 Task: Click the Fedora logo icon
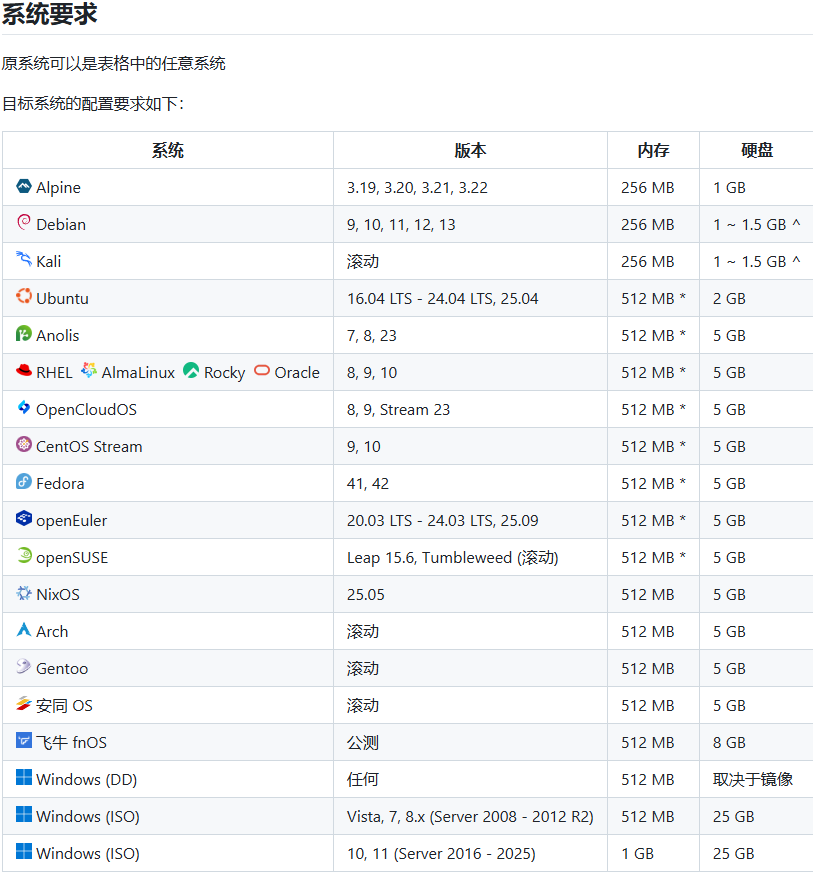pos(24,482)
